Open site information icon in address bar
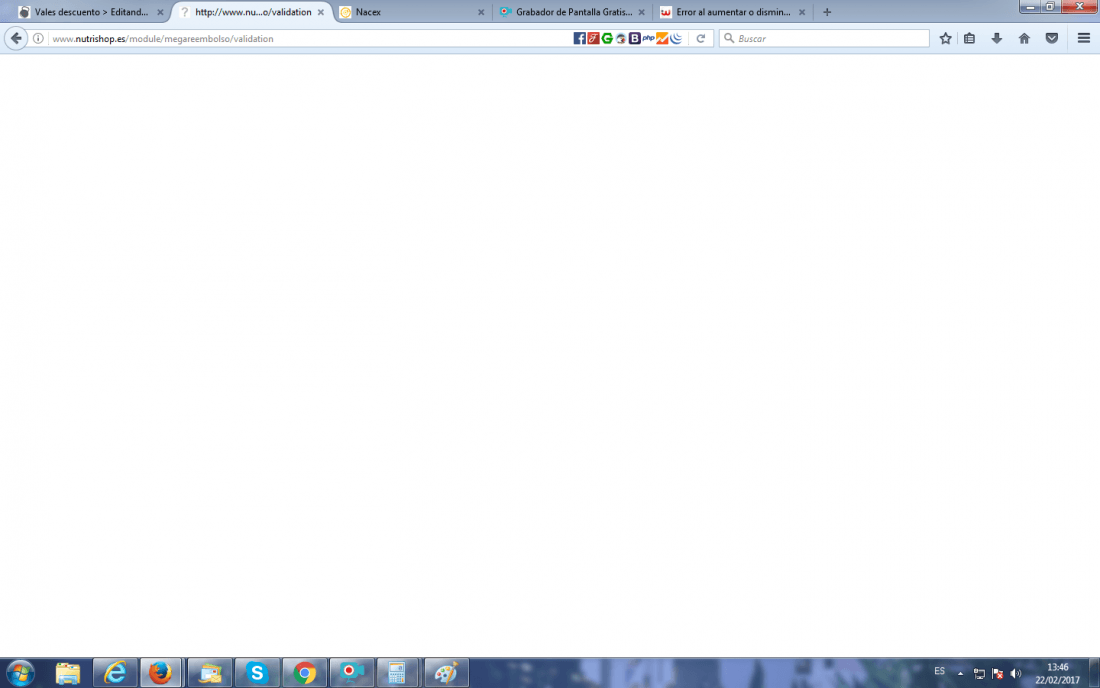This screenshot has height=688, width=1100. coord(39,39)
